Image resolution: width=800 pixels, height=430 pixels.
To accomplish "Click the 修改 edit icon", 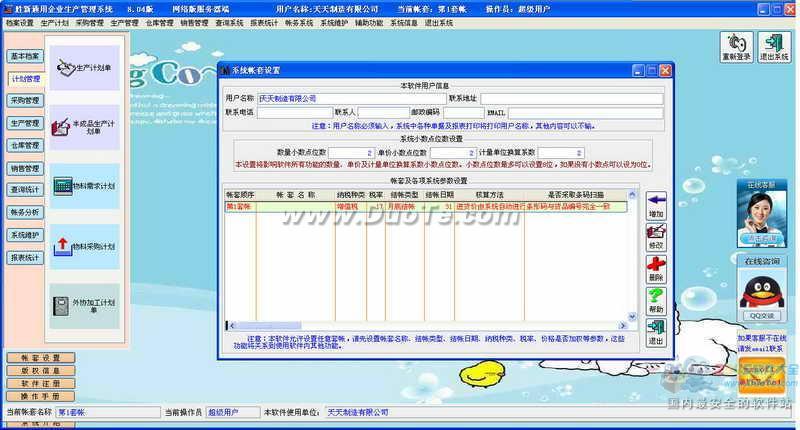I will 656,234.
